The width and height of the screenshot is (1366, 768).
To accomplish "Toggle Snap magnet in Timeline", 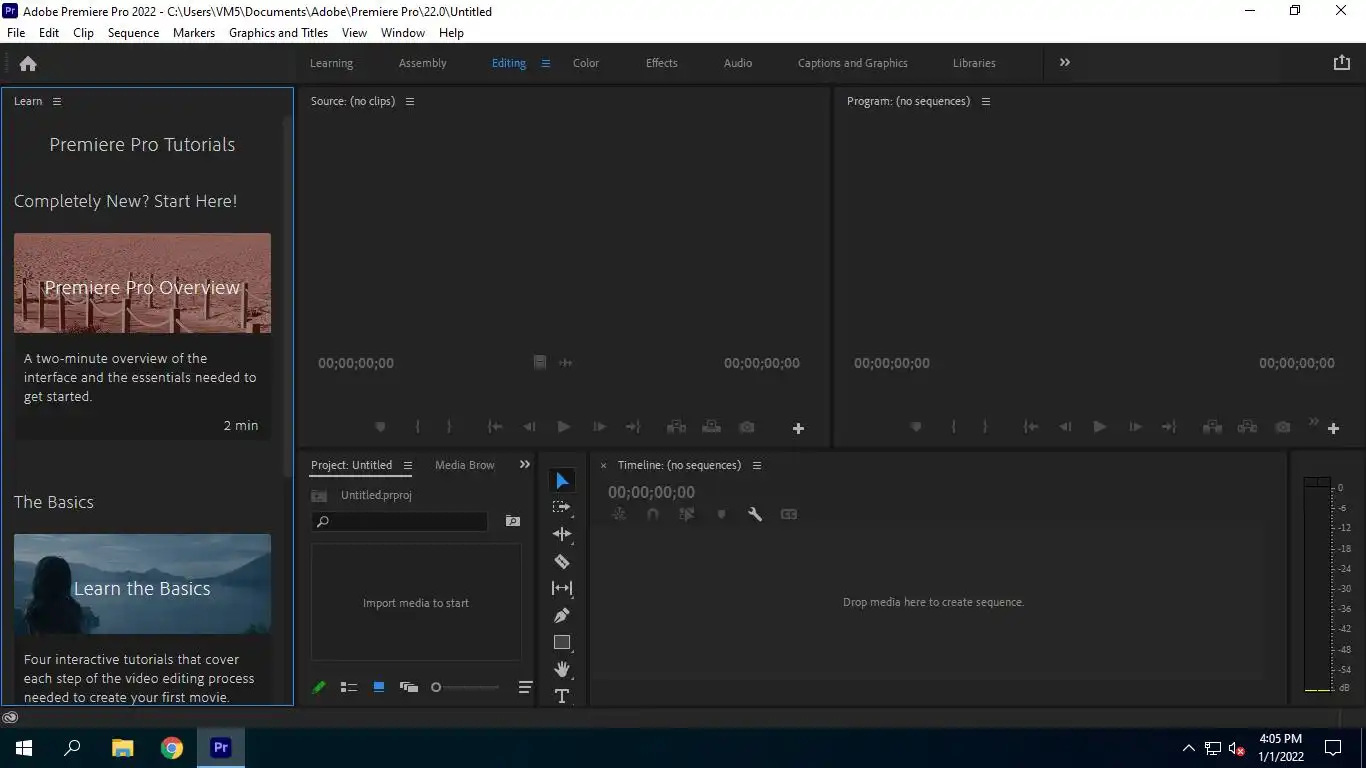I will point(653,514).
